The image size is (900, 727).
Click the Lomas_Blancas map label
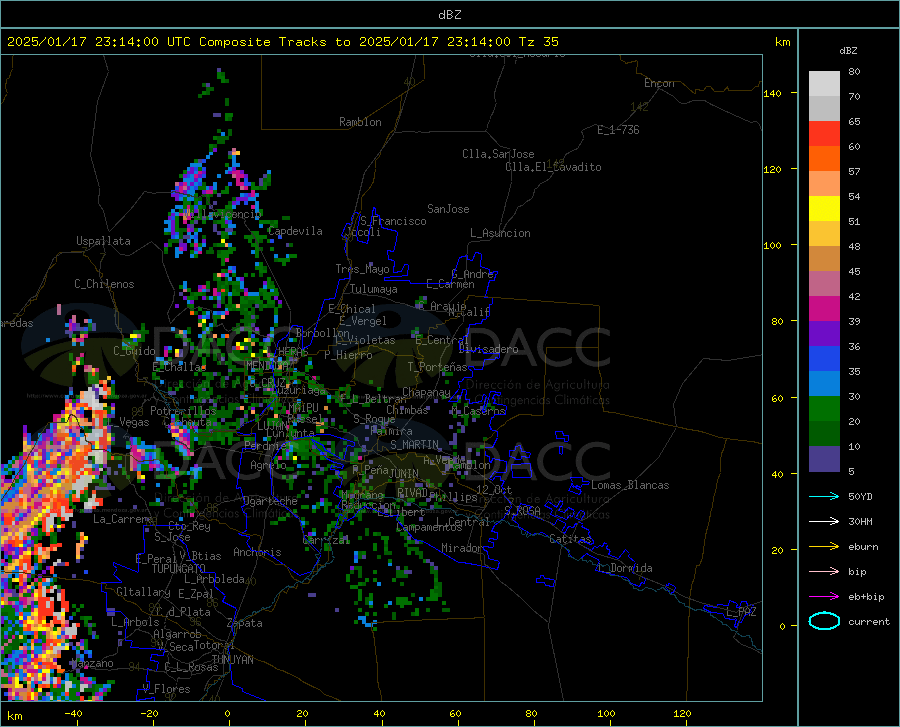coord(630,485)
